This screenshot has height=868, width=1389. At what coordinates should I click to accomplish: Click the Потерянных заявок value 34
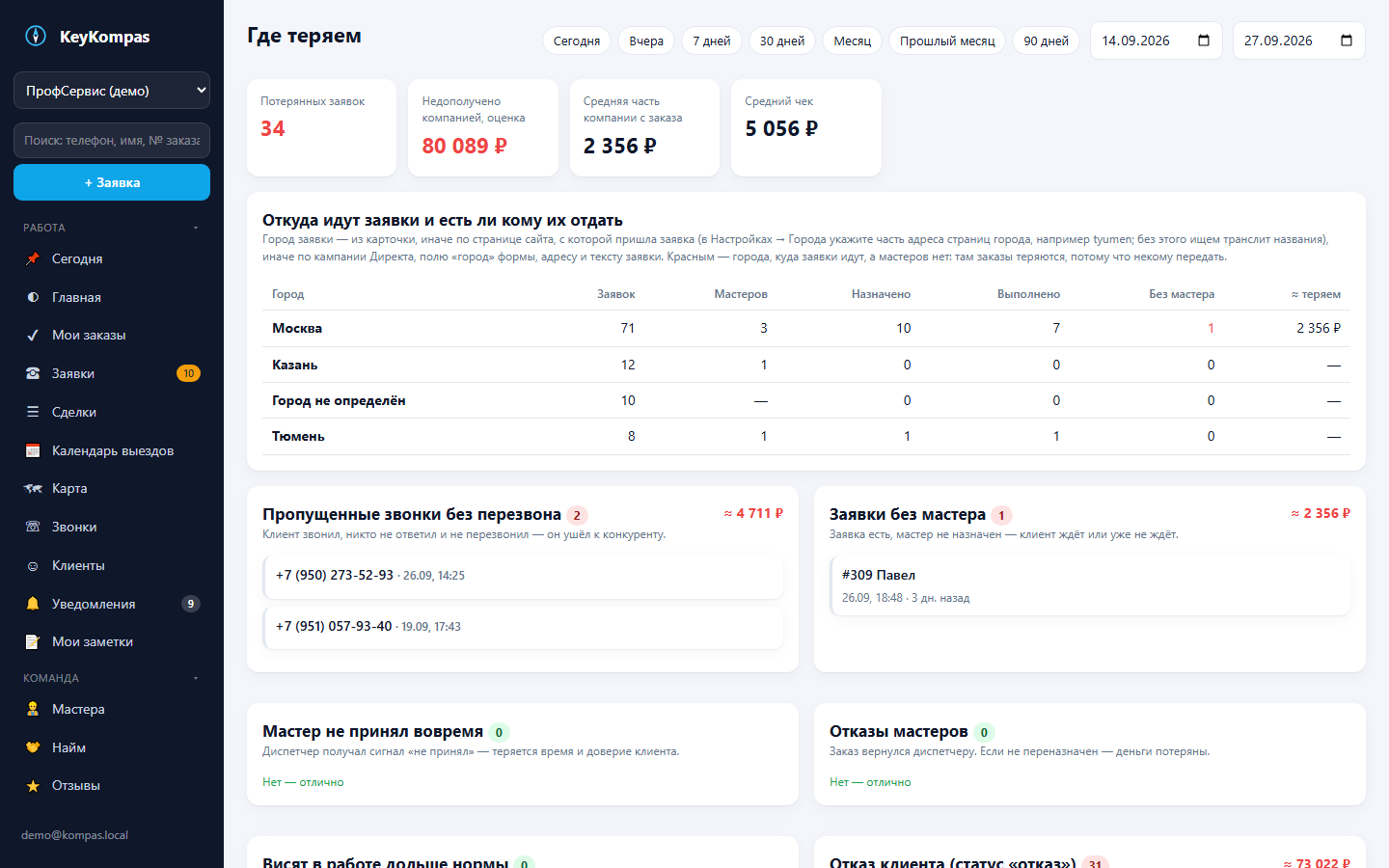tap(273, 129)
